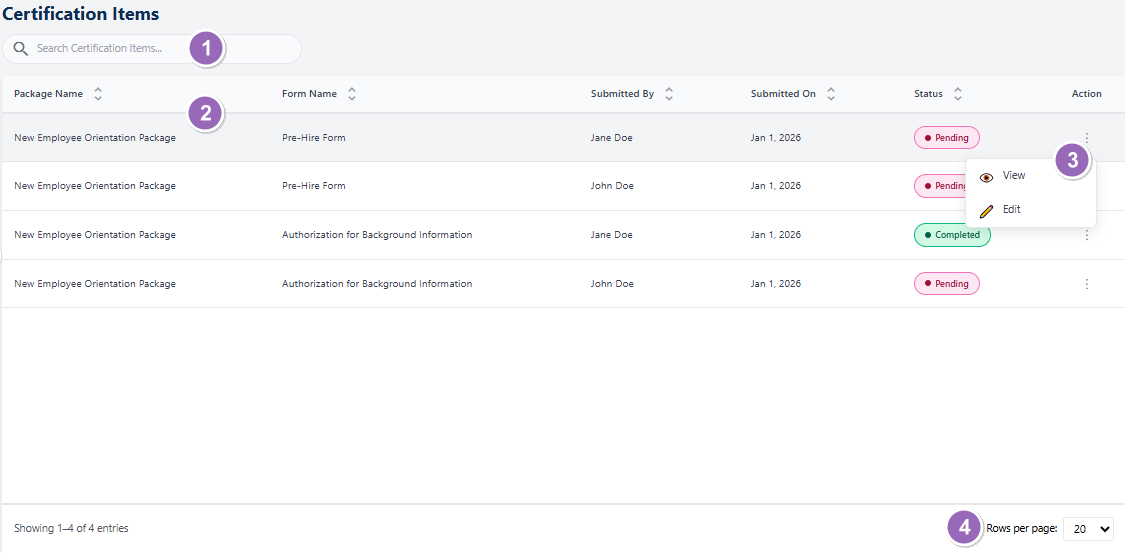Screen dimensions: 1125x553
Task: Click the pencil icon beside Edit
Action: pyautogui.click(x=987, y=211)
